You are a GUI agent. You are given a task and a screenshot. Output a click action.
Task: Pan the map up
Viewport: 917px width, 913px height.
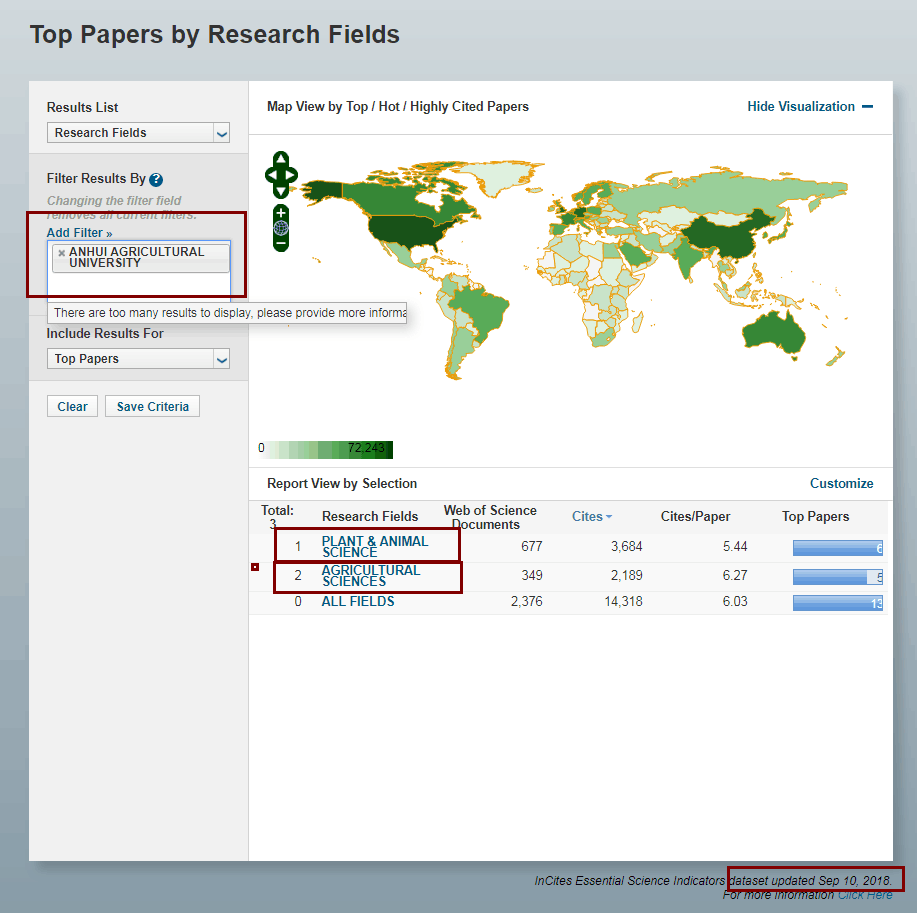[281, 159]
